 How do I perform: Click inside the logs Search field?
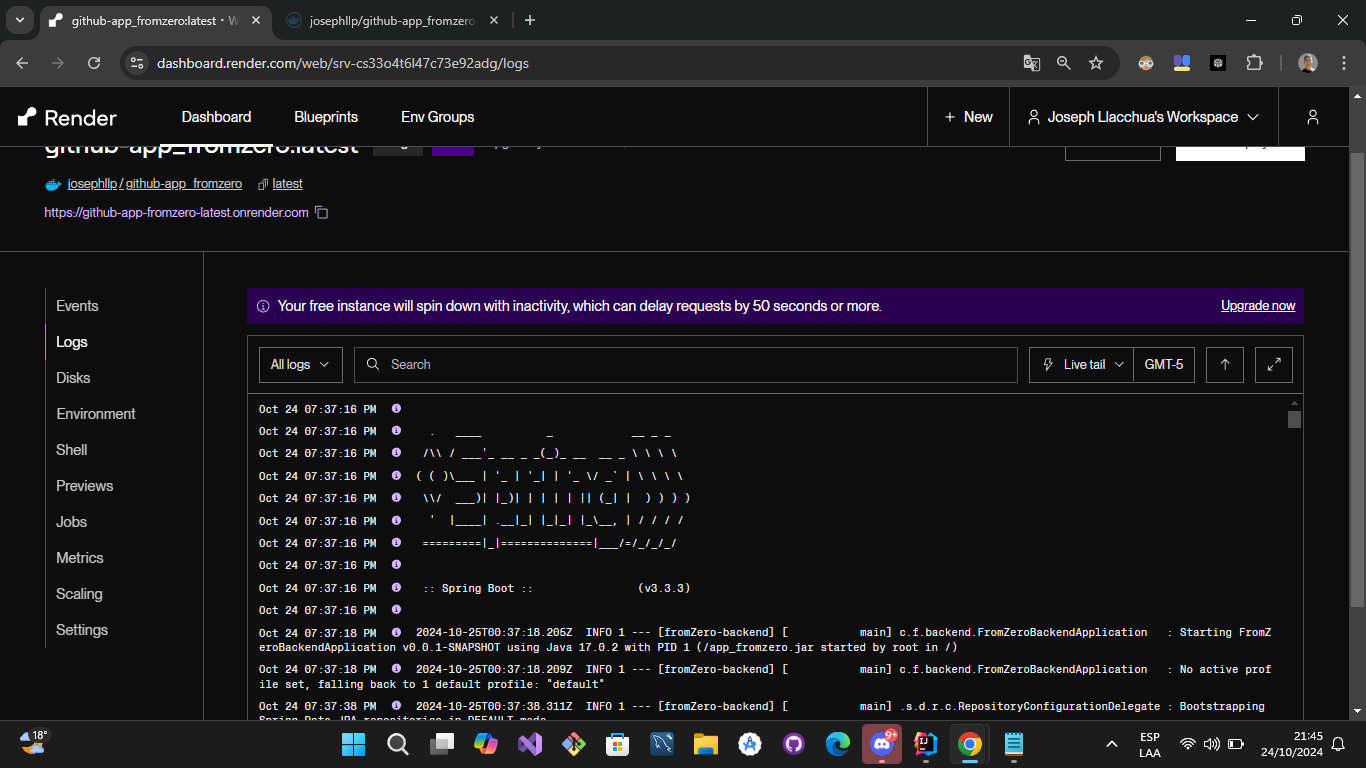click(x=685, y=365)
